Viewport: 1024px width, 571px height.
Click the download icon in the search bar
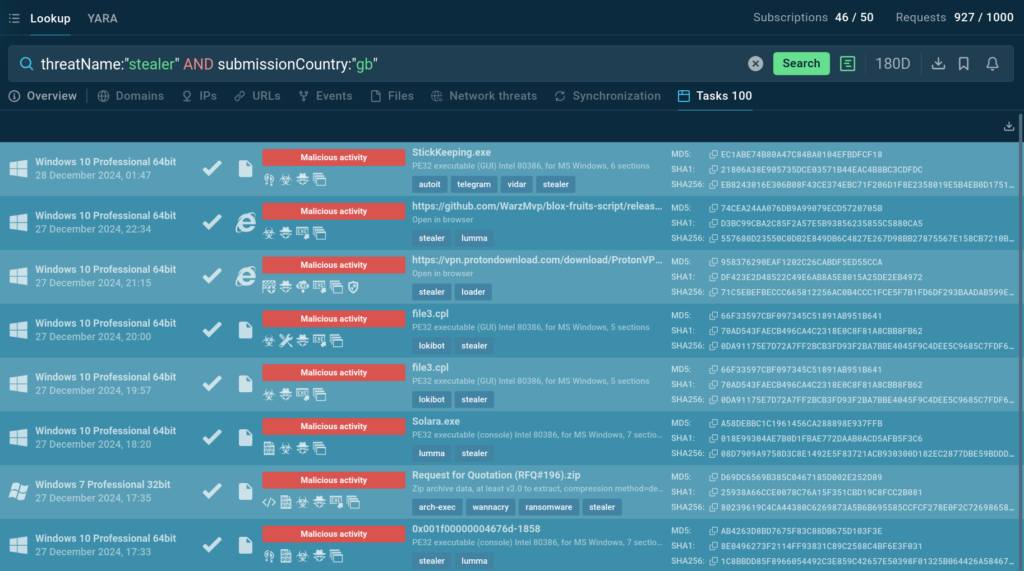click(x=938, y=63)
